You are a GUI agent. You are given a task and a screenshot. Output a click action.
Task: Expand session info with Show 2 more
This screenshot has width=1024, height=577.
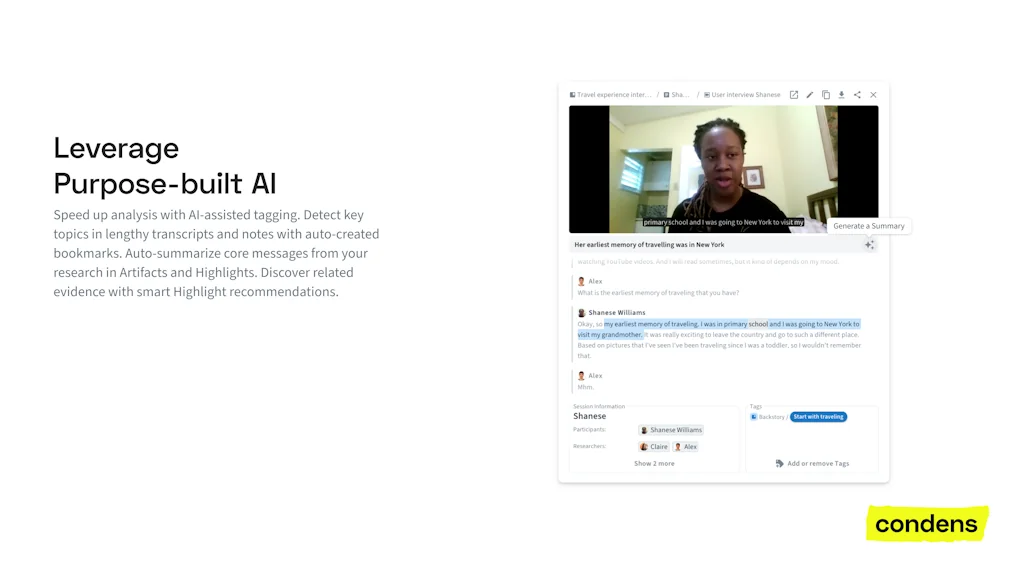pos(654,464)
